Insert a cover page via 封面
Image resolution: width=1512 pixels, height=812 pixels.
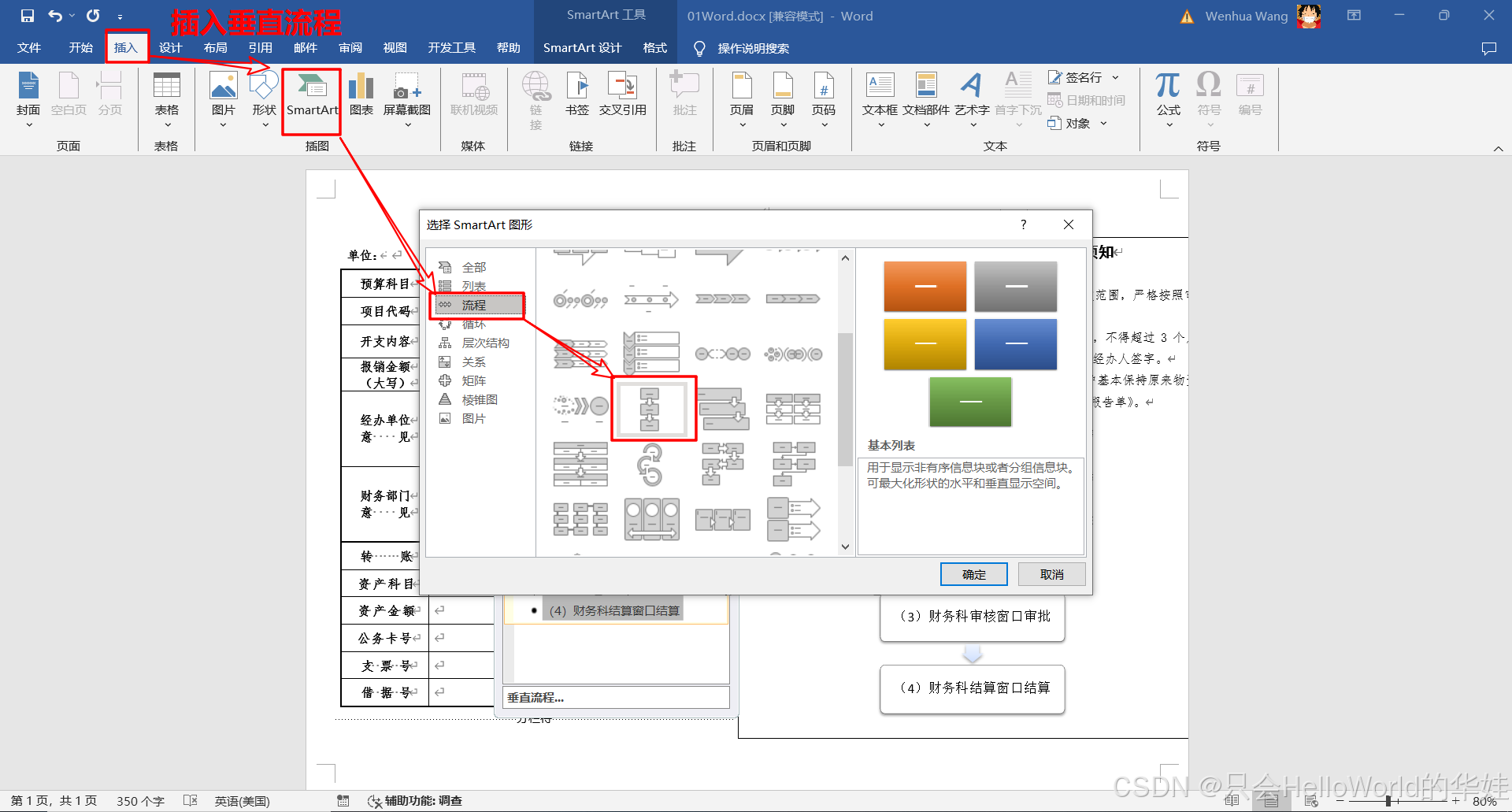coord(28,100)
